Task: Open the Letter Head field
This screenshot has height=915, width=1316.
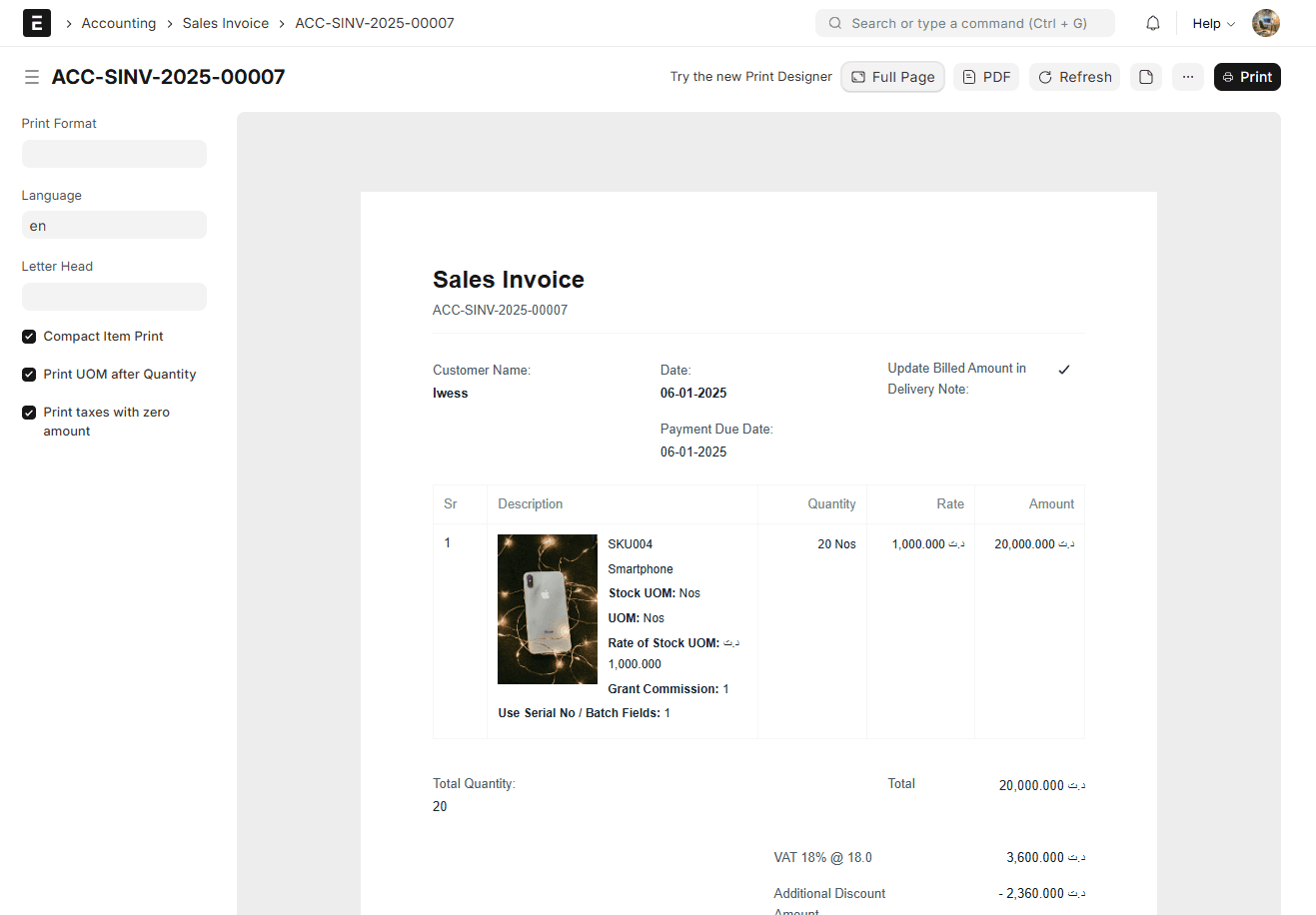Action: [114, 297]
